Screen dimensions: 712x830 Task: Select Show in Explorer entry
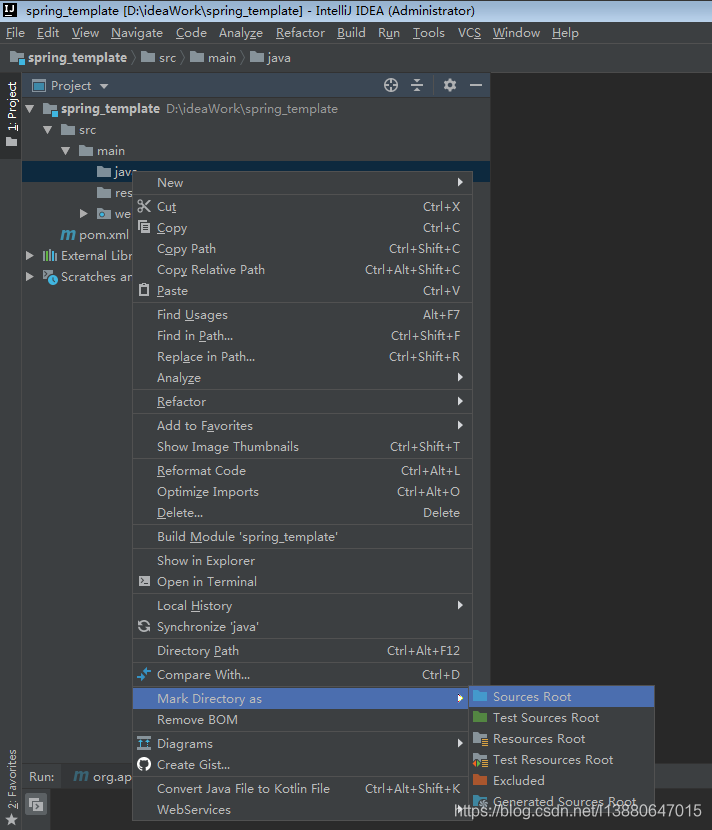click(x=302, y=560)
